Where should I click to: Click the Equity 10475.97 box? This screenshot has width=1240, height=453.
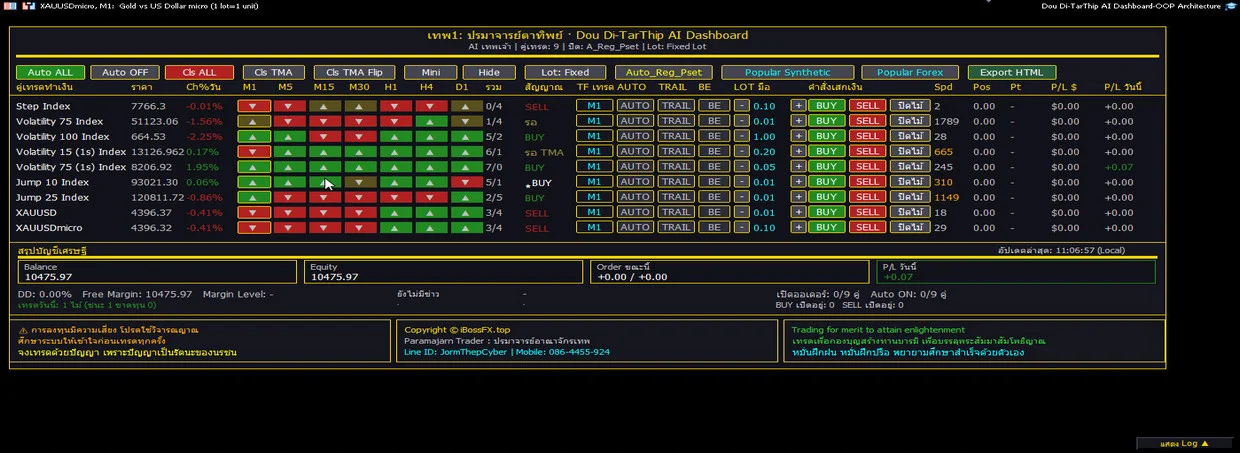coord(445,272)
